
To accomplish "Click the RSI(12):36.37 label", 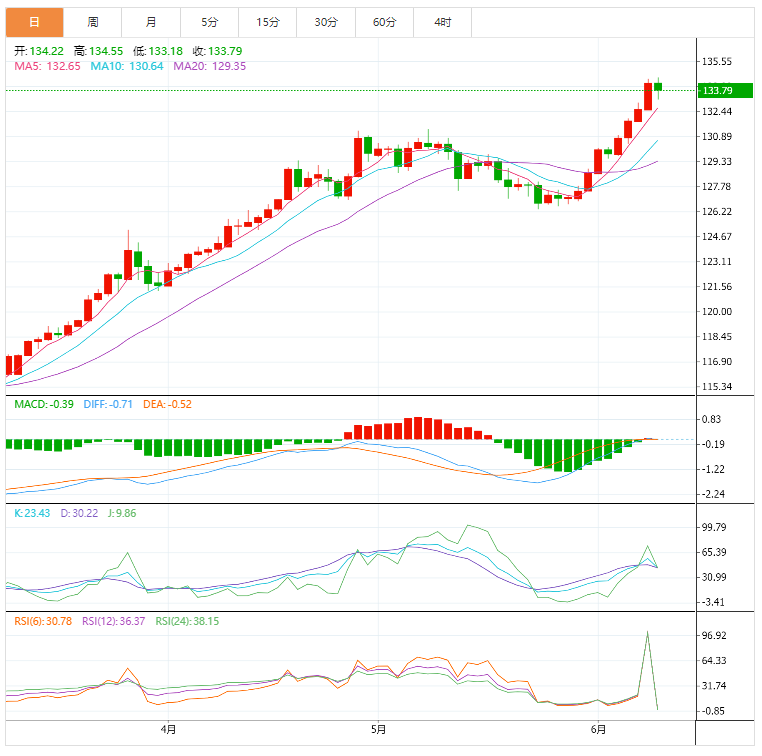I will 113,621.
